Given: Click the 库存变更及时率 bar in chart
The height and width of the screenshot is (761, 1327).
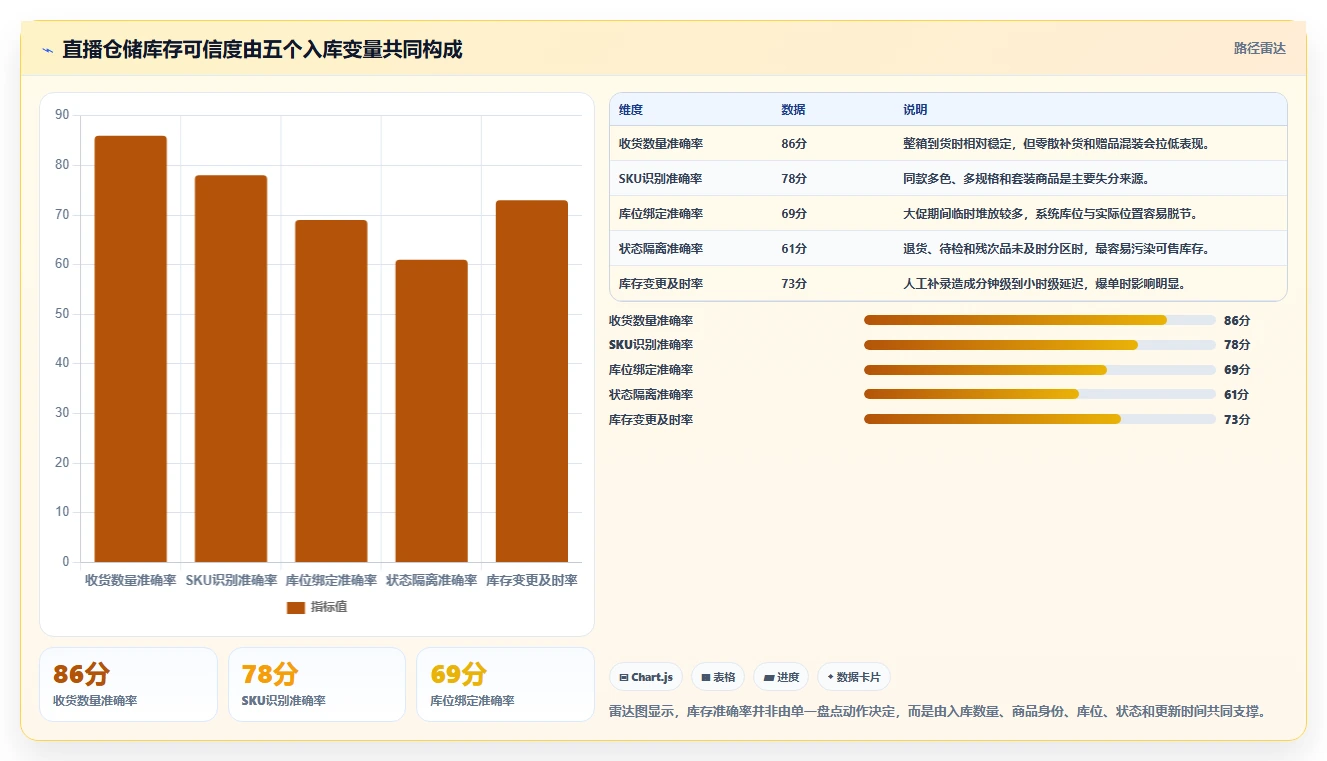Looking at the screenshot, I should [x=532, y=381].
